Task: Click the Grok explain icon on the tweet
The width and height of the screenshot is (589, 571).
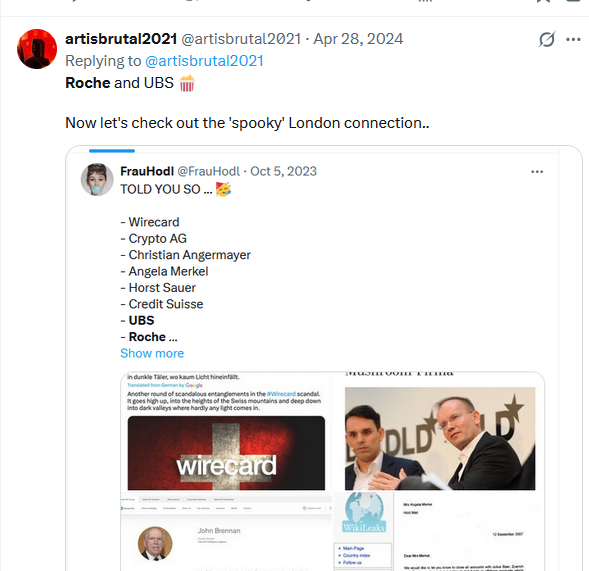Action: tap(547, 39)
